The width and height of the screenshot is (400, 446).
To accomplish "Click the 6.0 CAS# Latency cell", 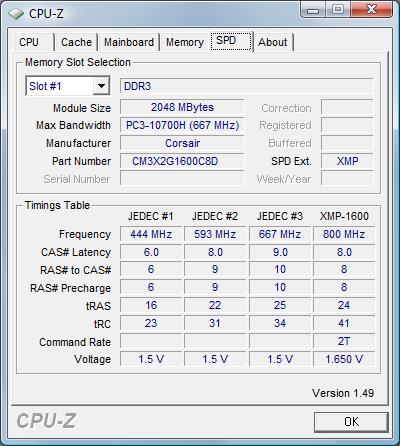I will pos(151,252).
